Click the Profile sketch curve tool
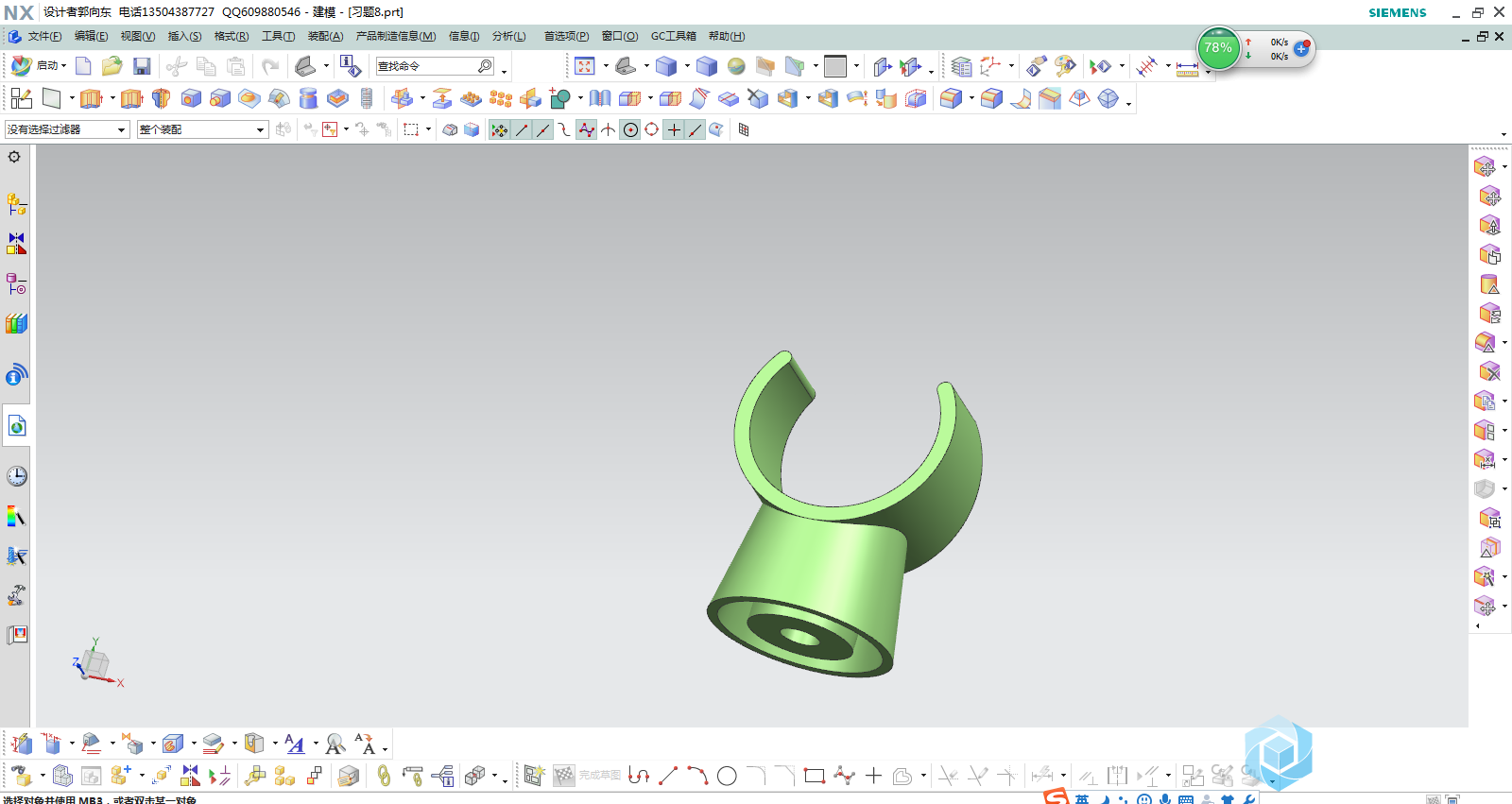This screenshot has width=1512, height=804. tap(639, 776)
